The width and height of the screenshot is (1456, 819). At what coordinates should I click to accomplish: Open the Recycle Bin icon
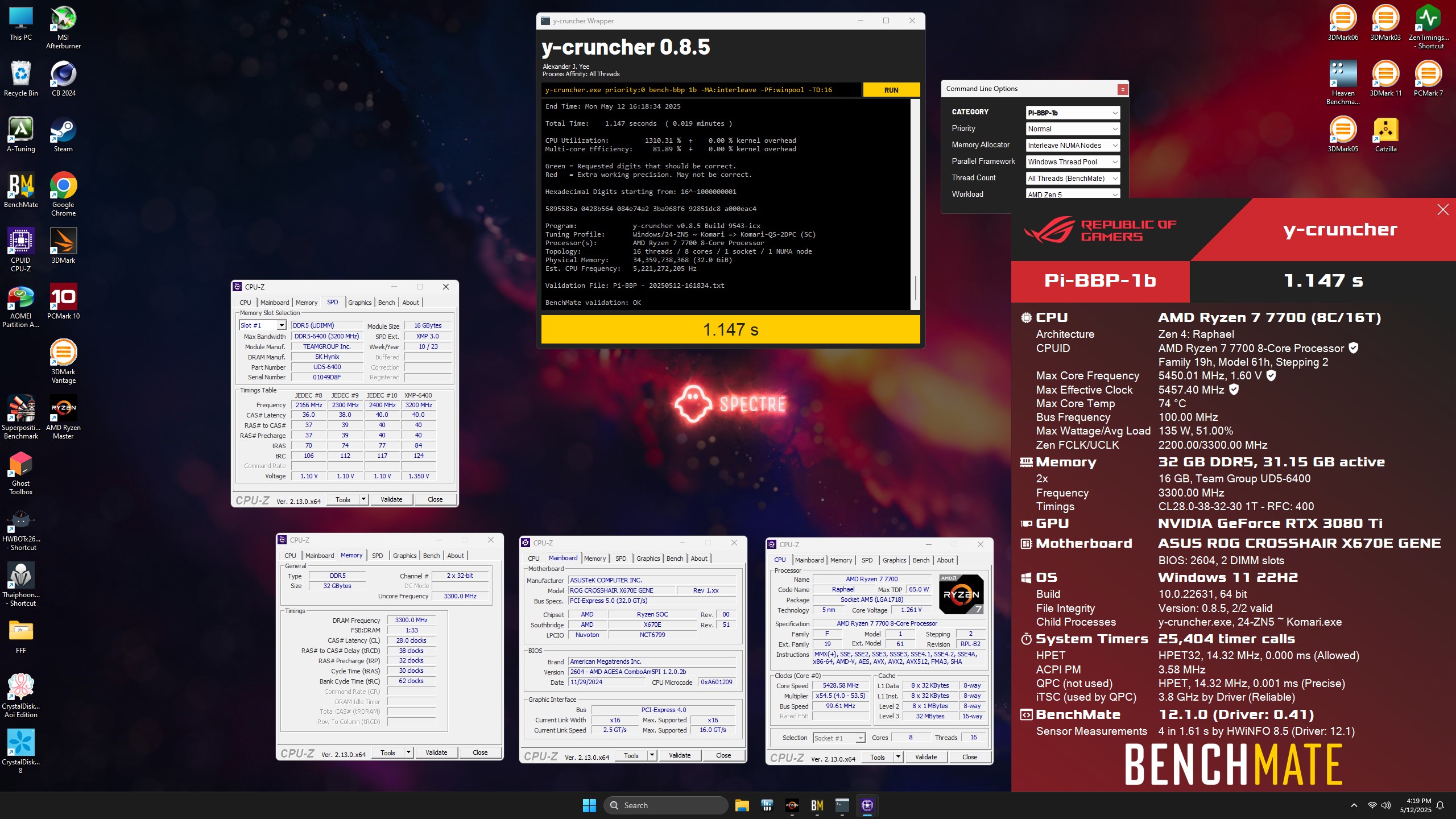[20, 78]
